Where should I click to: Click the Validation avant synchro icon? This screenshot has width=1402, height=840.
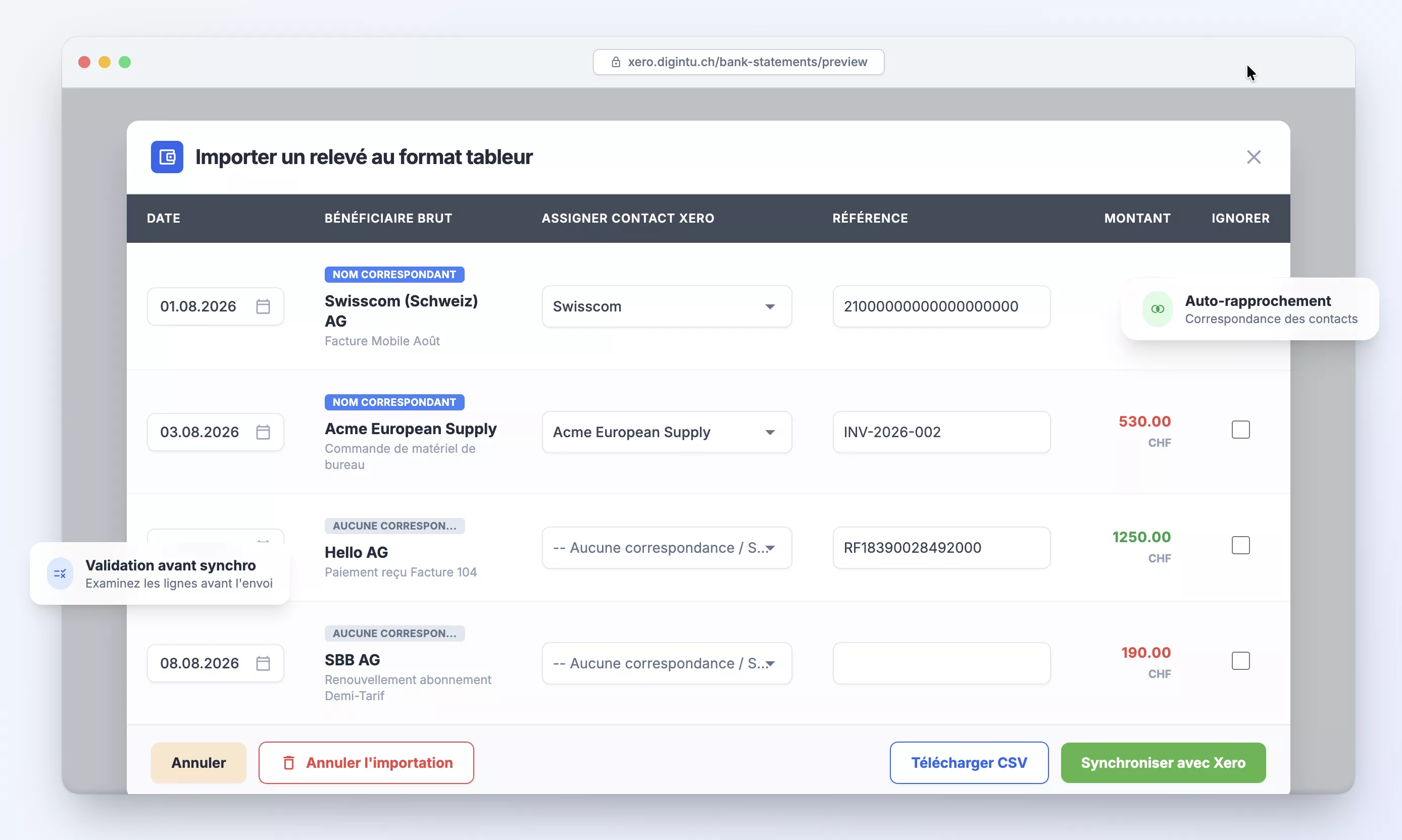[x=60, y=573]
